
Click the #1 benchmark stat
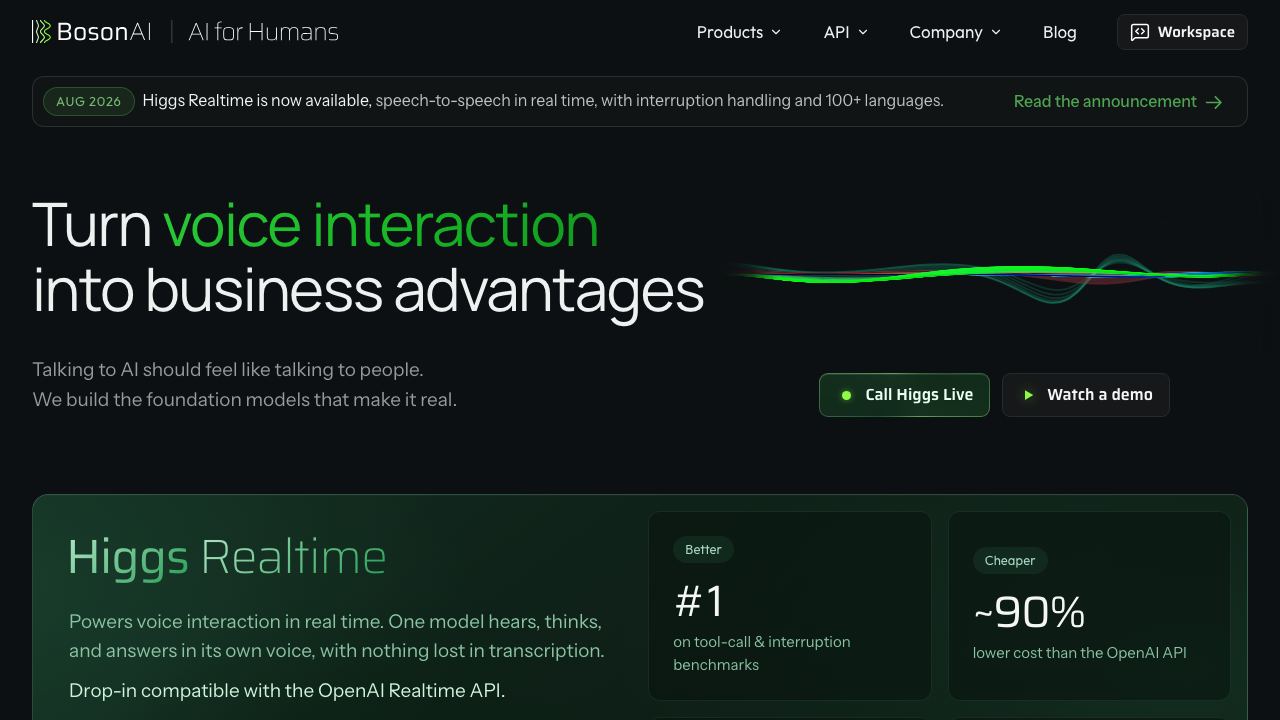(x=699, y=601)
